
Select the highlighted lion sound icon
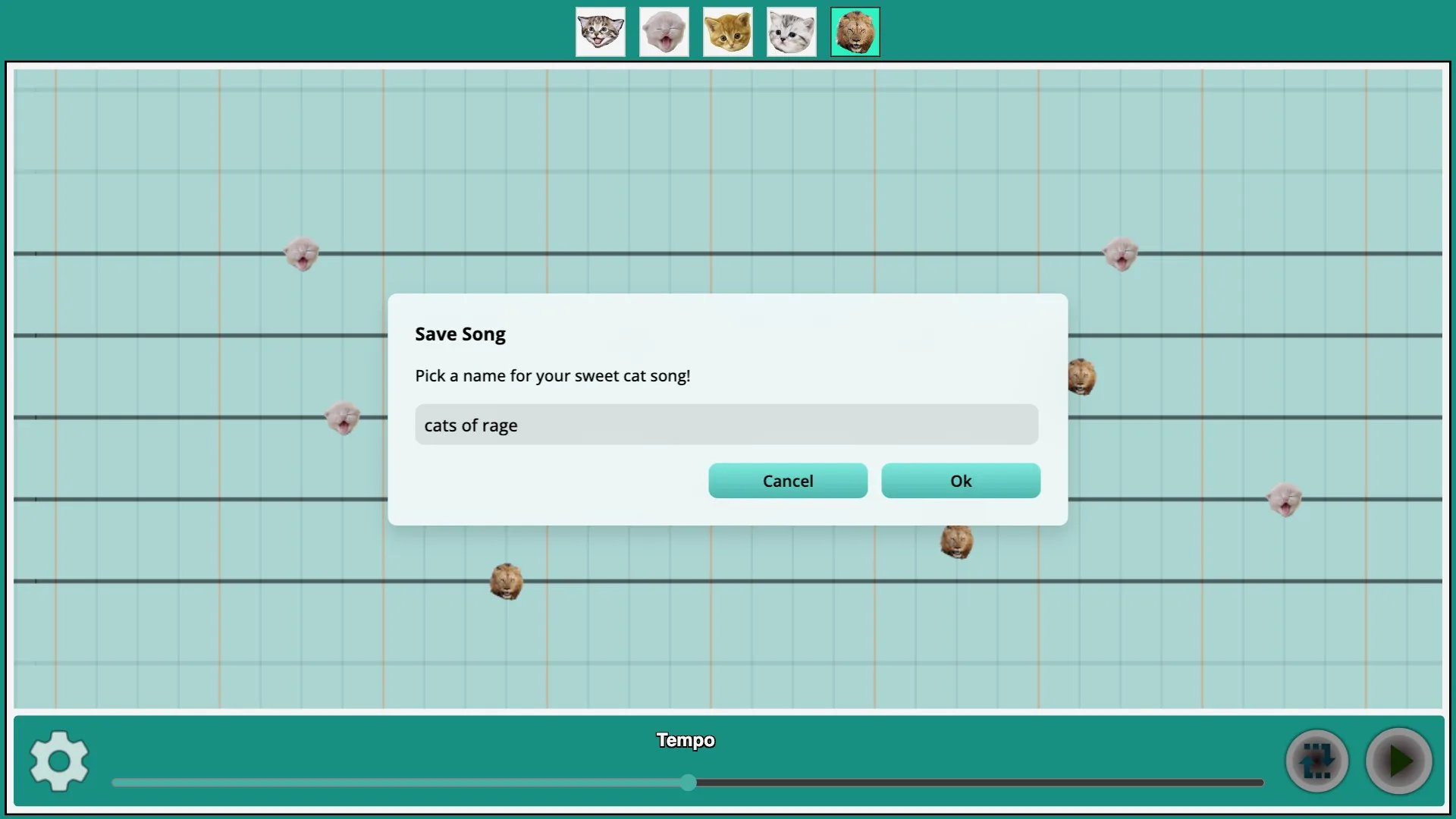click(855, 32)
